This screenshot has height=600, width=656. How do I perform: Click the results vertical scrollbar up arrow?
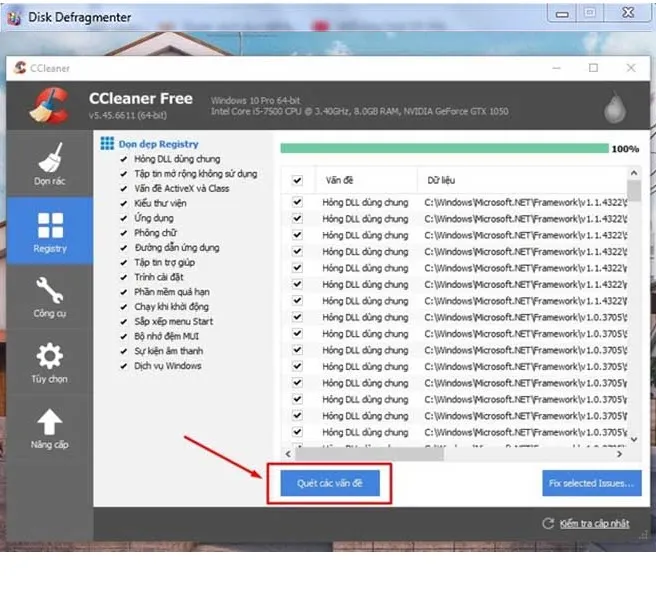point(634,173)
